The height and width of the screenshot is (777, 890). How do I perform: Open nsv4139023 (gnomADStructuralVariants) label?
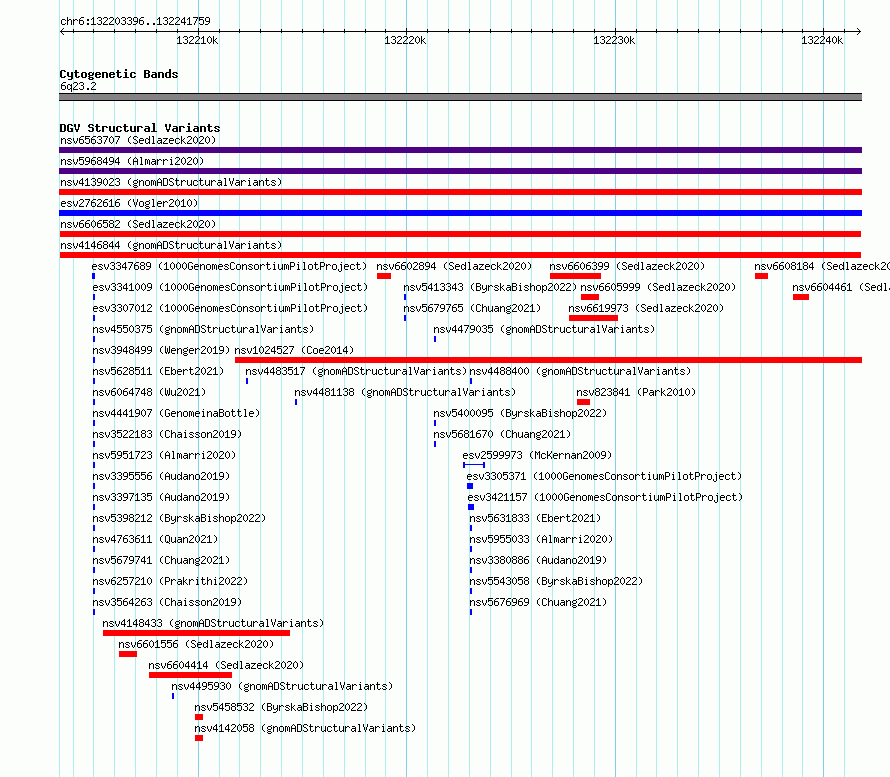[171, 182]
